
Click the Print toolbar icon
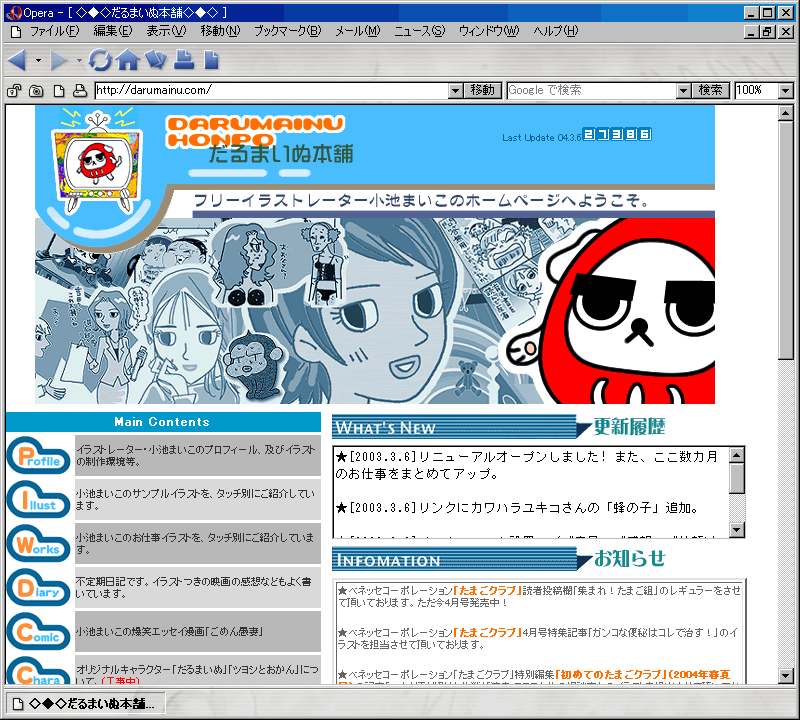pyautogui.click(x=184, y=60)
